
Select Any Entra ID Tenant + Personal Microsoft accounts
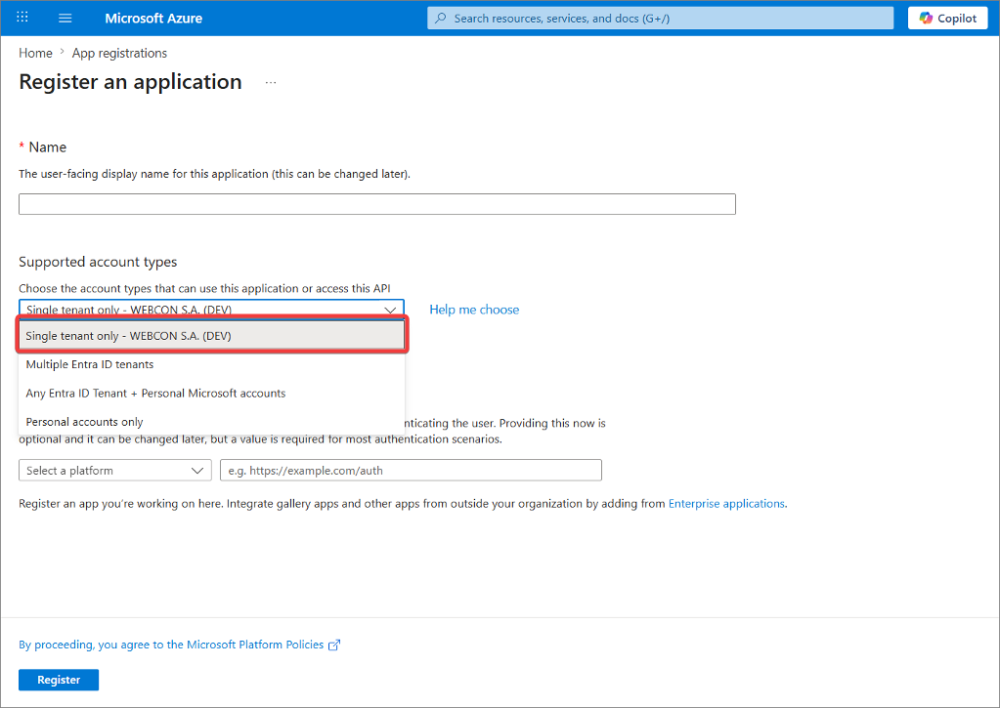156,393
